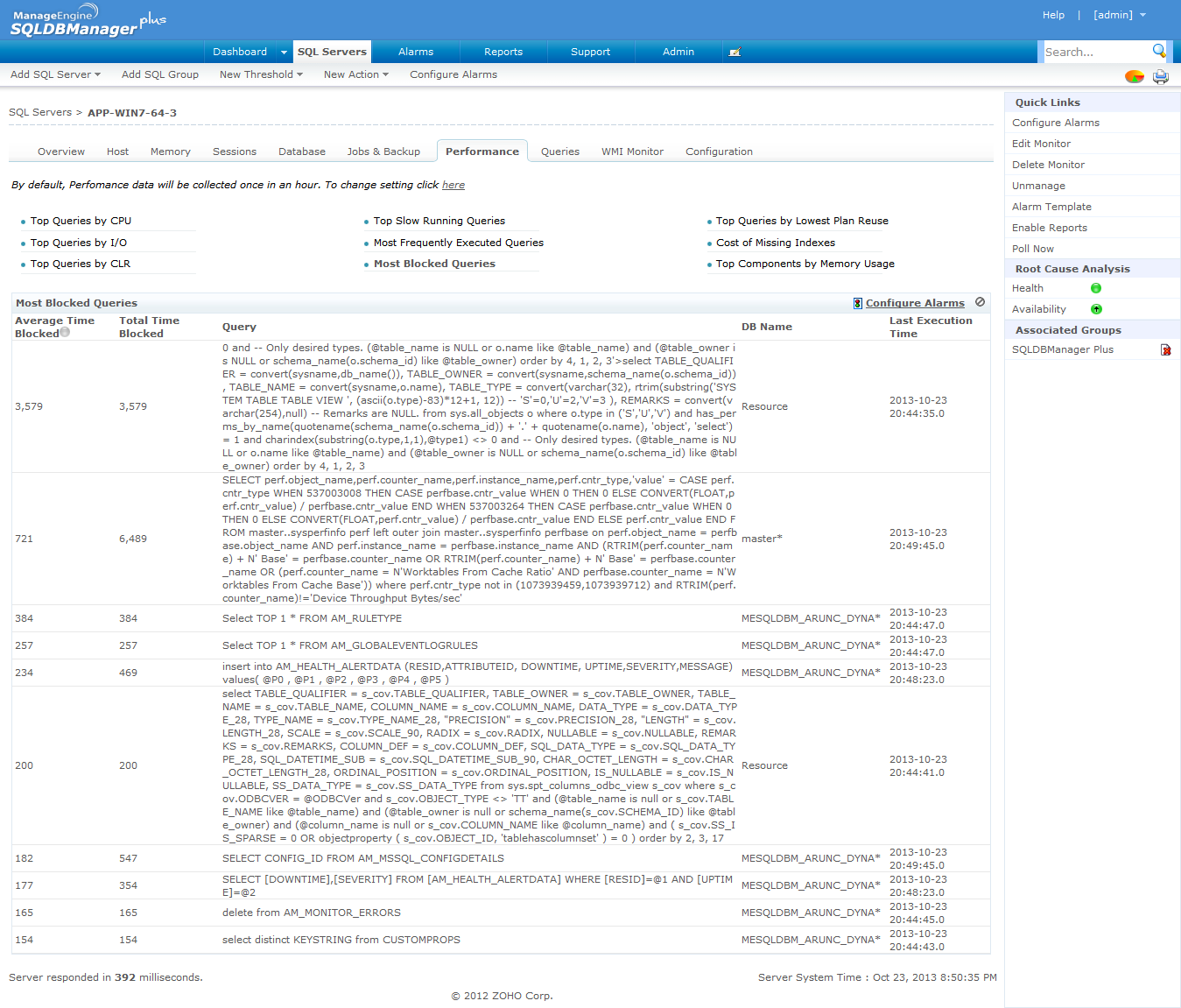This screenshot has height=1008, width=1181.
Task: Click the disable icon beside Configure Alarms
Action: click(x=980, y=302)
